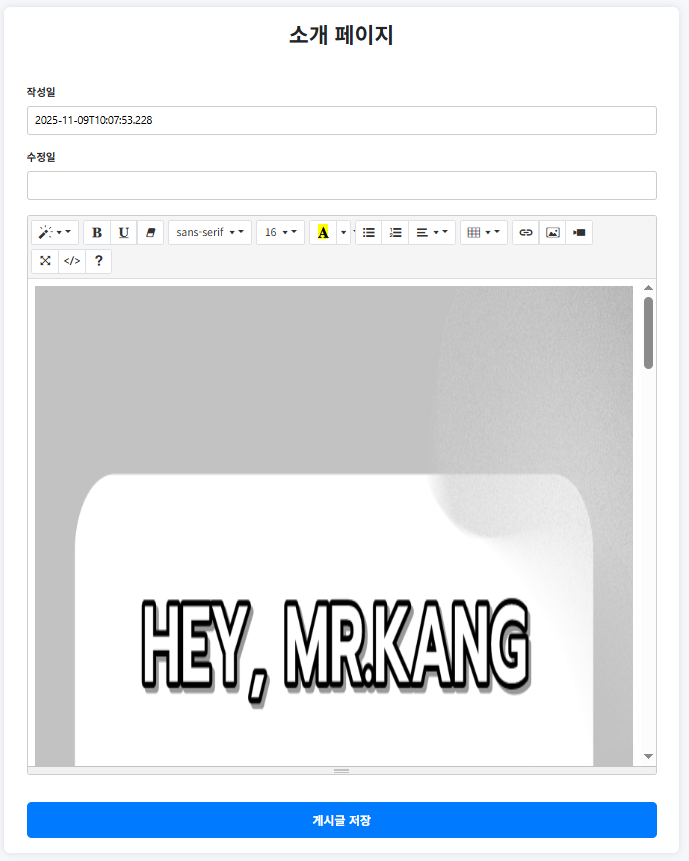Open the table insert dropdown

tap(484, 232)
